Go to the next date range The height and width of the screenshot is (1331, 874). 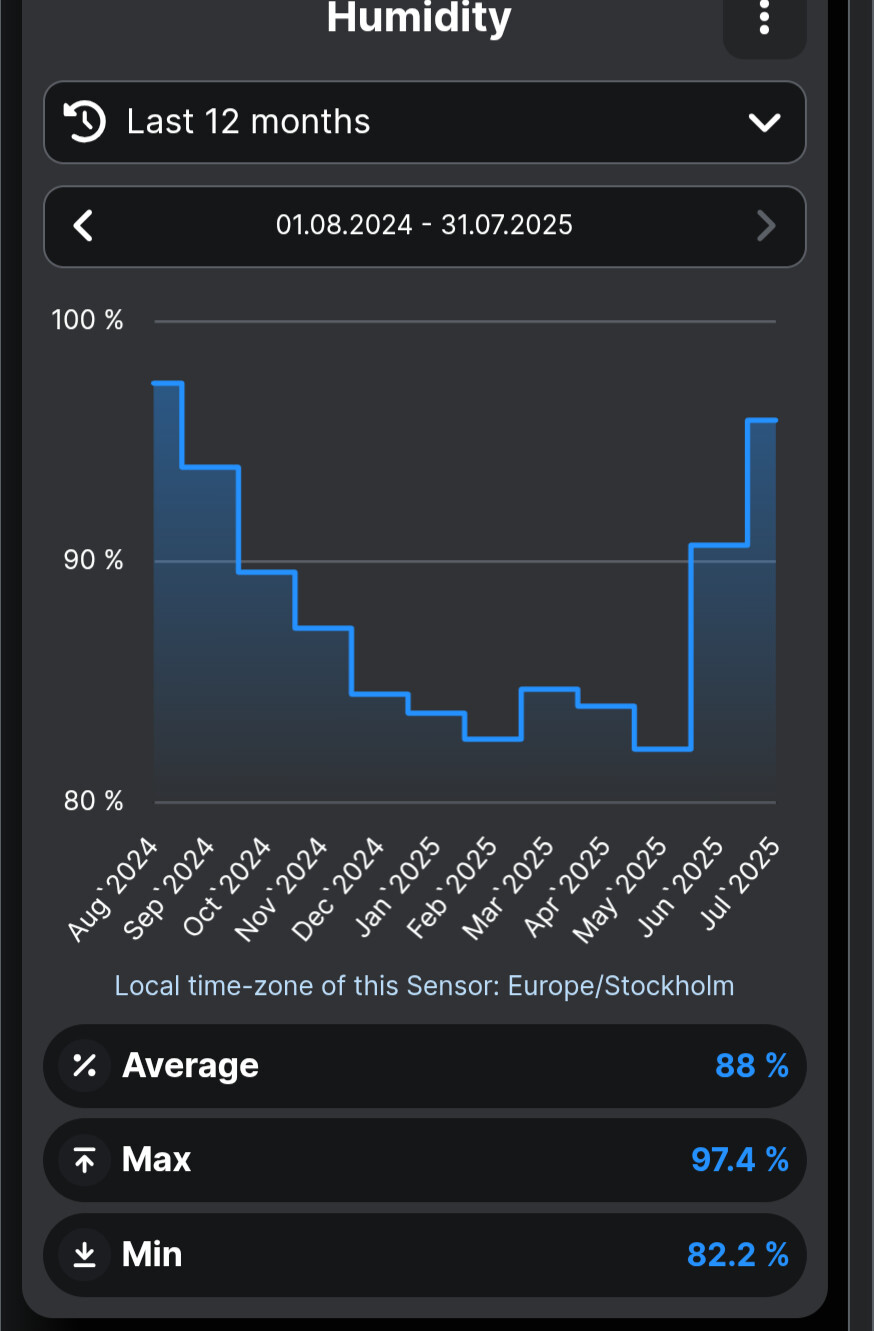[765, 226]
